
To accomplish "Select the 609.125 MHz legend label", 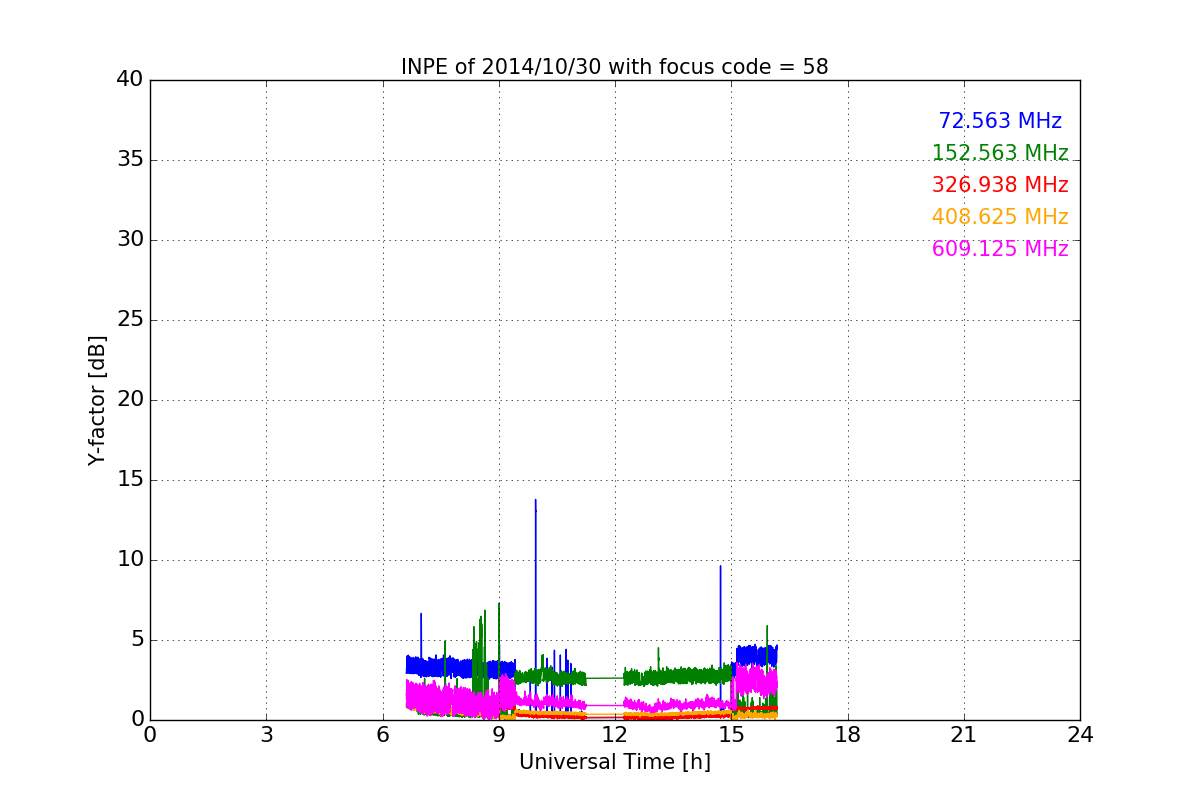I will (x=1000, y=249).
